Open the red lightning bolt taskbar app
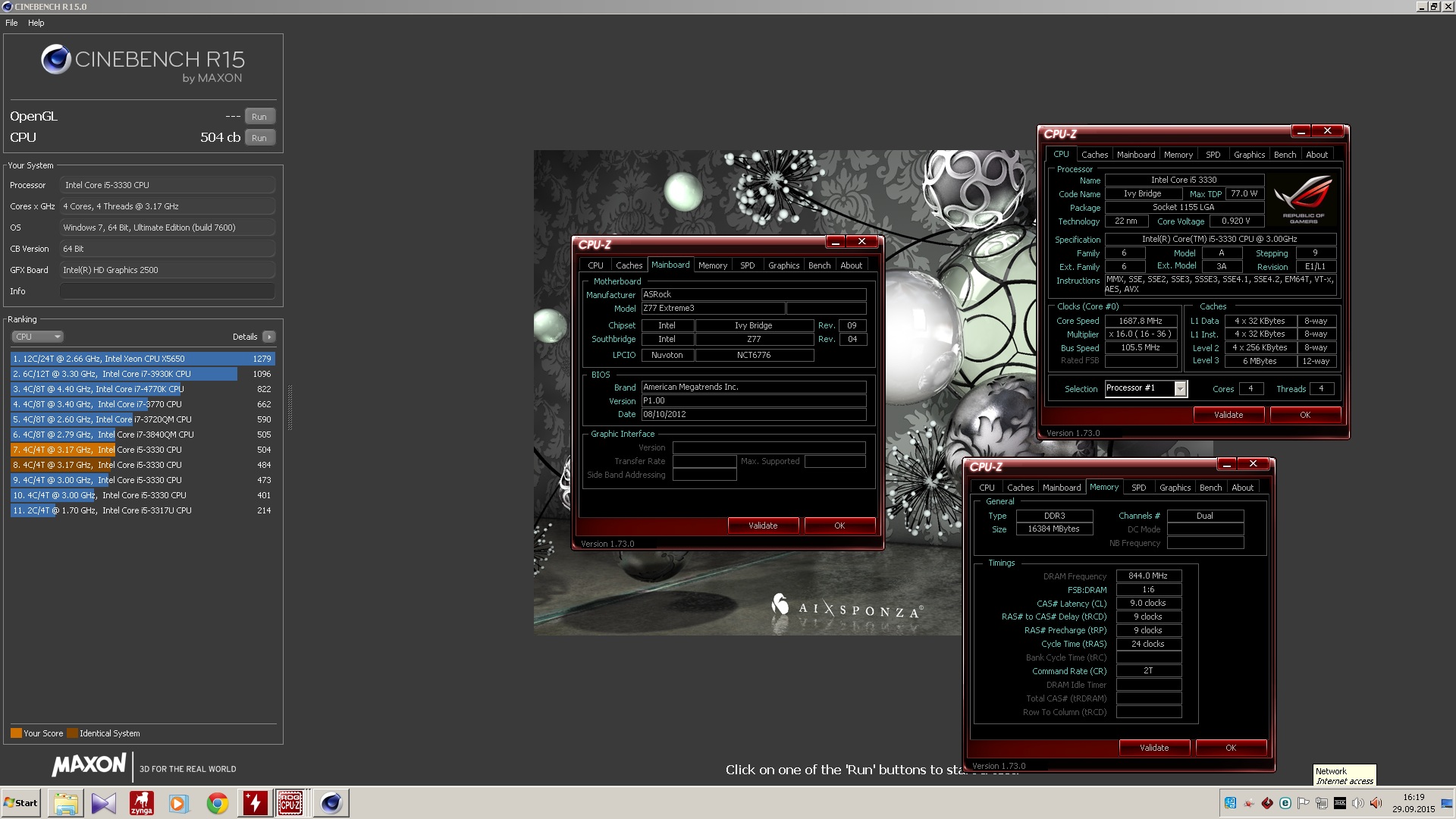The height and width of the screenshot is (819, 1456). pyautogui.click(x=255, y=803)
